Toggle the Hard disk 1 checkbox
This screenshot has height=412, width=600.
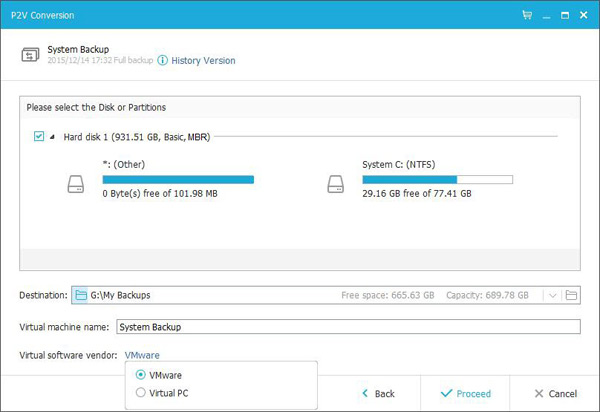tap(39, 136)
